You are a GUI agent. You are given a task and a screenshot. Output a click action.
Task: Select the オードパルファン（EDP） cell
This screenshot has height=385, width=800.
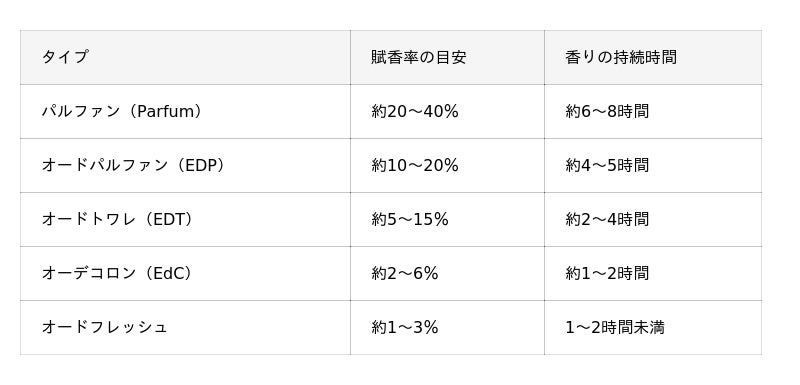[185, 166]
